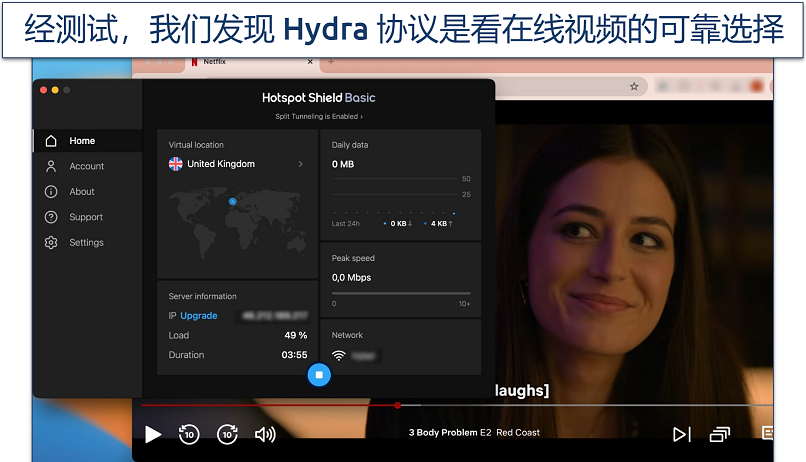Click the Duration 03:55 value

point(294,355)
